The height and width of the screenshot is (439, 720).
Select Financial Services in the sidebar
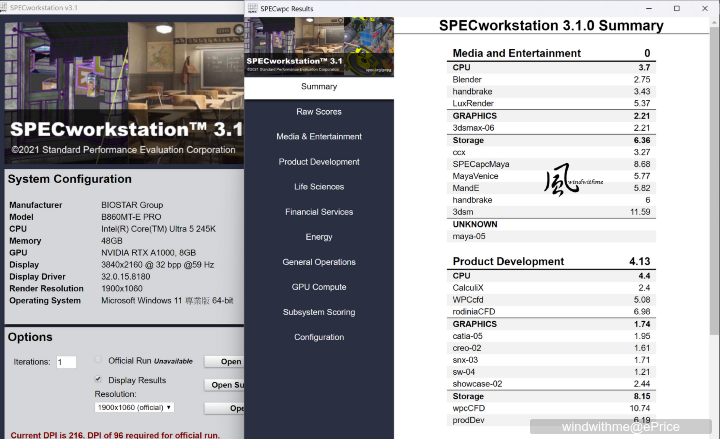319,212
